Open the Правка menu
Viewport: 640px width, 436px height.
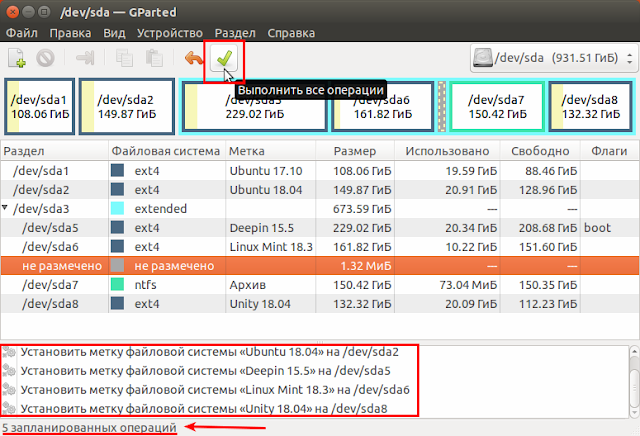click(x=70, y=33)
